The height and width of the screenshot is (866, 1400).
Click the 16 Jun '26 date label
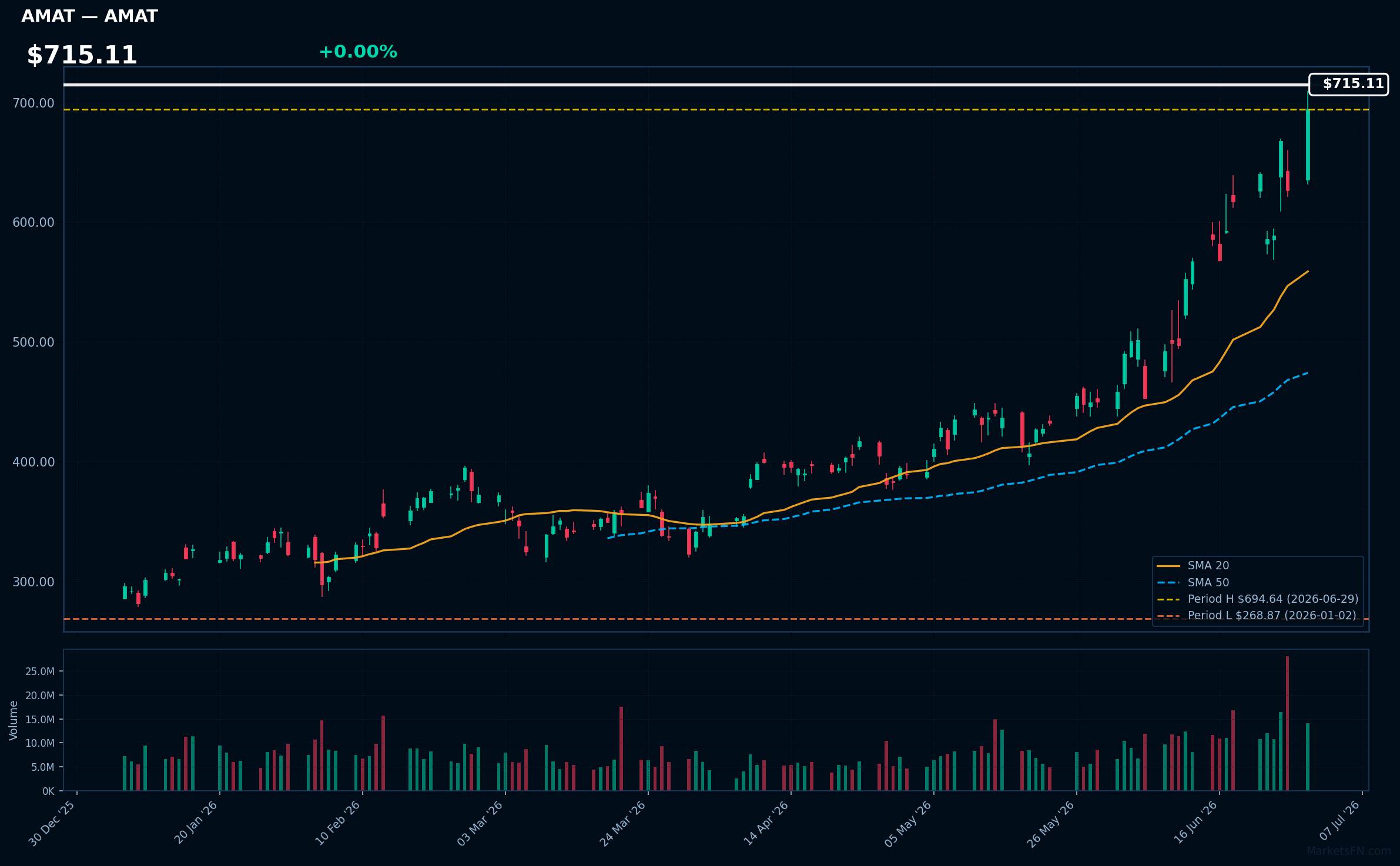coord(1195,823)
